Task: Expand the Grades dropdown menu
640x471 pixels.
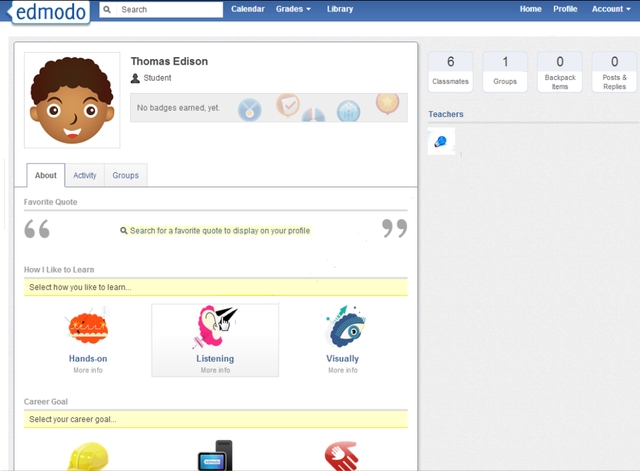Action: [x=293, y=9]
